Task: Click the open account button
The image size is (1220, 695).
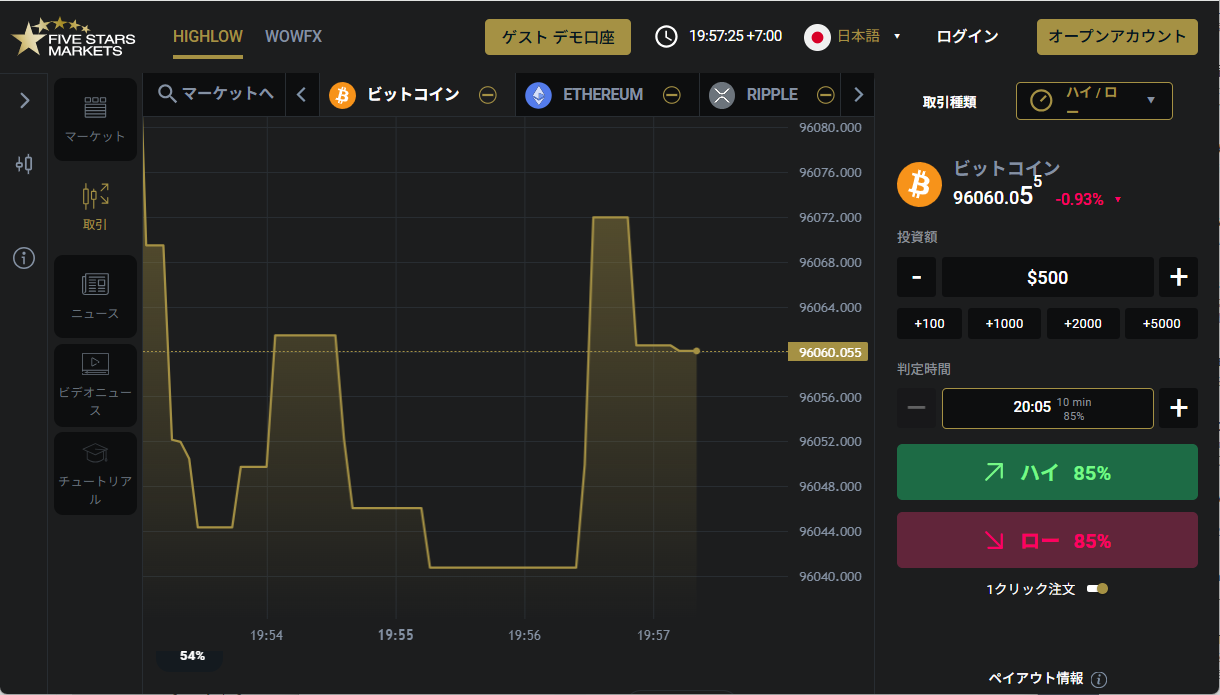Action: pyautogui.click(x=1117, y=37)
